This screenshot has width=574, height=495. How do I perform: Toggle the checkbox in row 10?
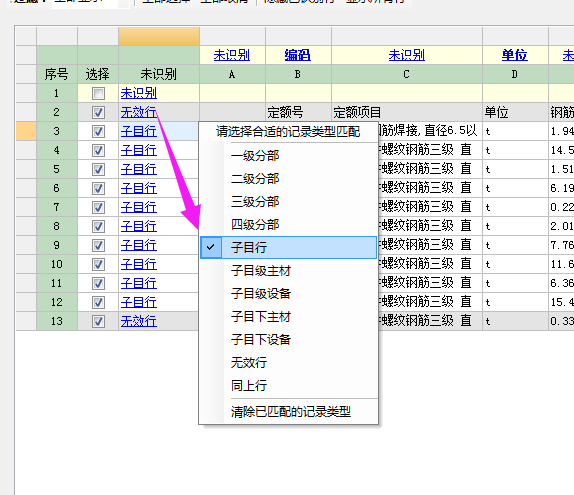tap(98, 265)
